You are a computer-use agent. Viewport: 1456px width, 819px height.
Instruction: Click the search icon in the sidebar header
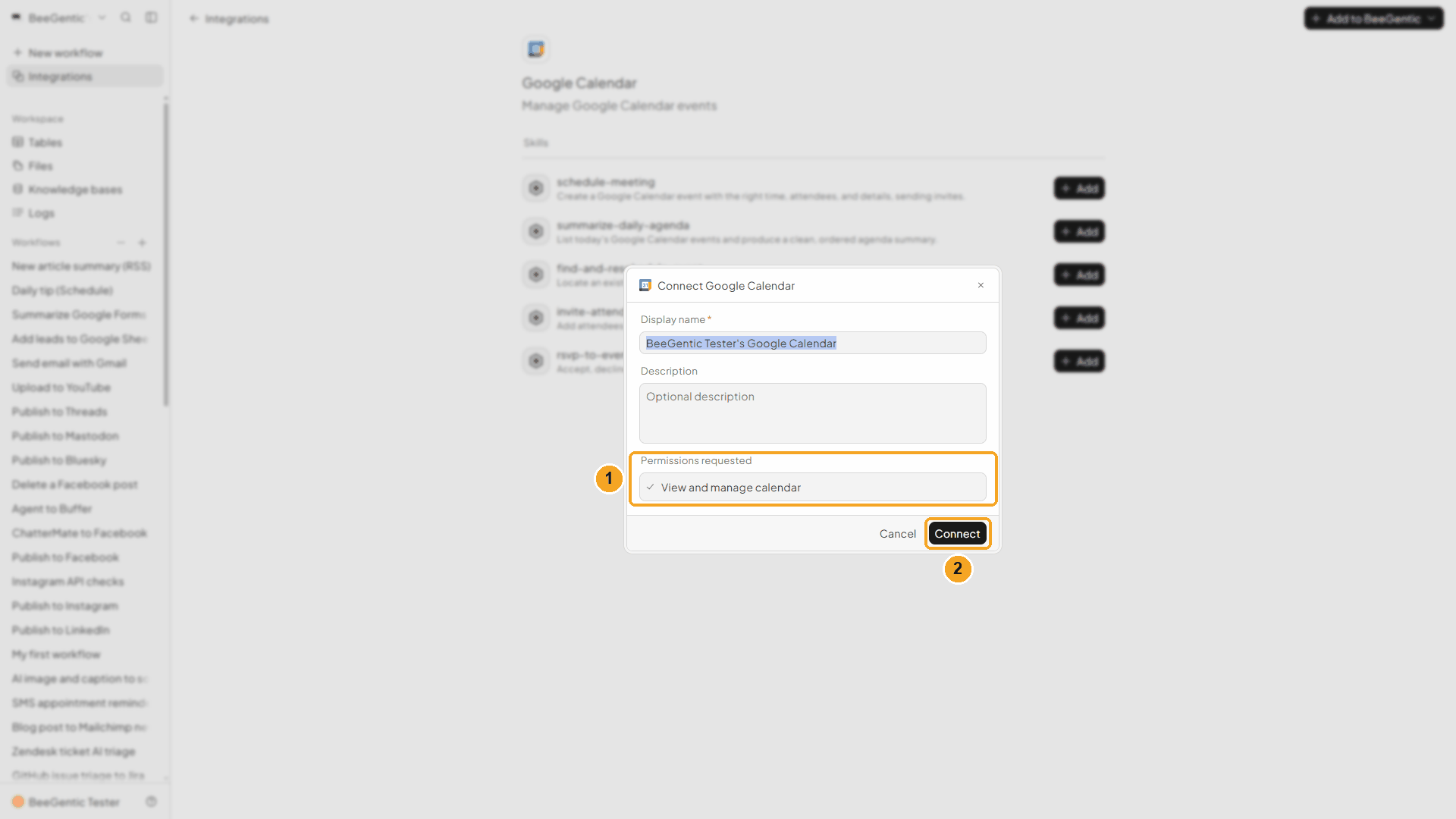126,17
